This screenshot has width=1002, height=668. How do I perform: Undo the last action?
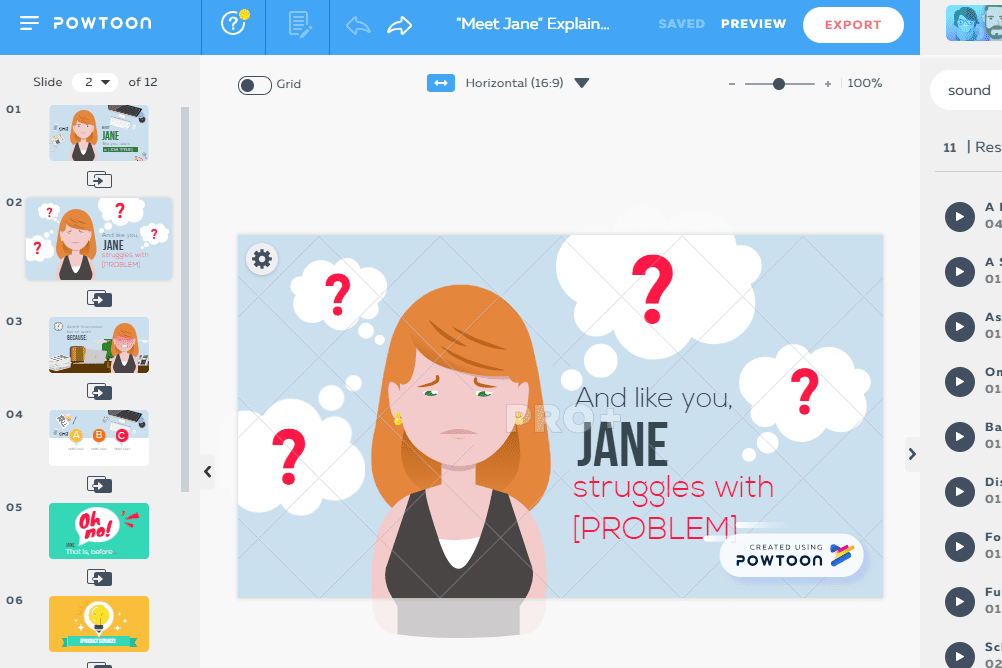pyautogui.click(x=358, y=26)
